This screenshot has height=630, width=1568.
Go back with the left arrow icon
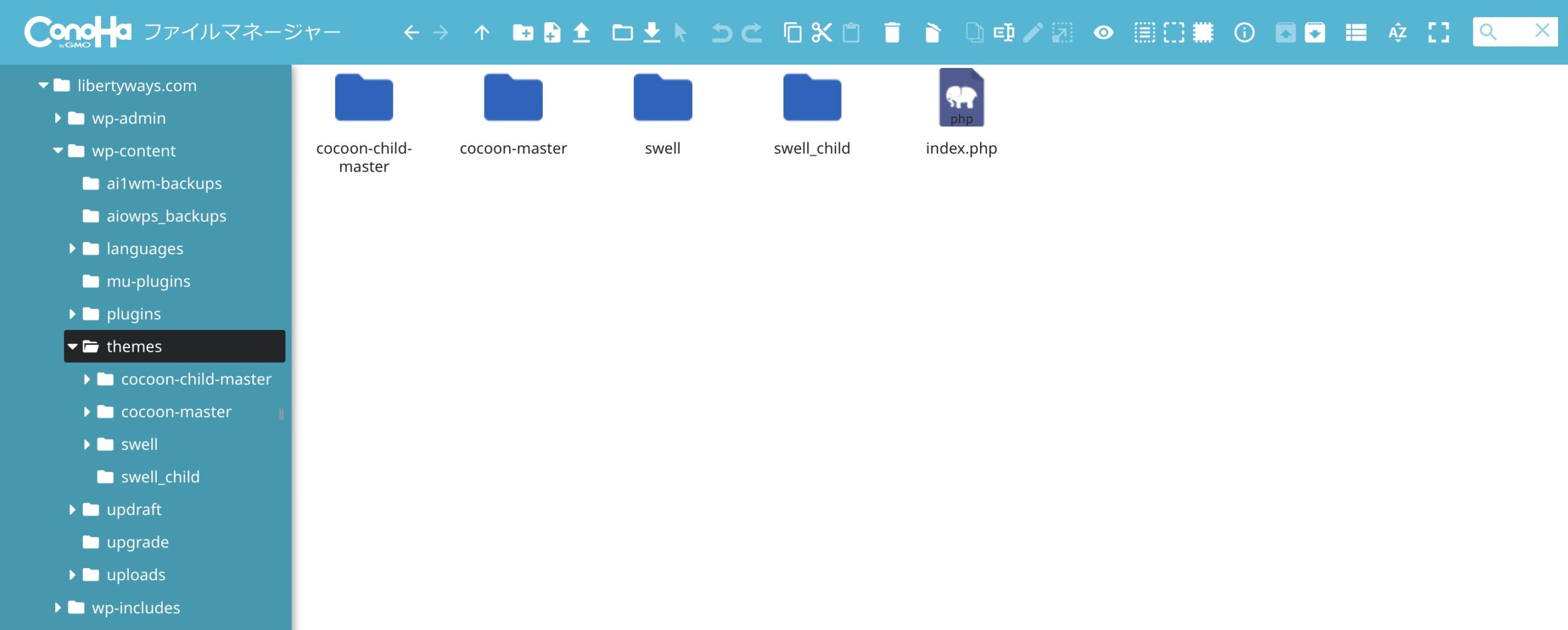(x=411, y=32)
